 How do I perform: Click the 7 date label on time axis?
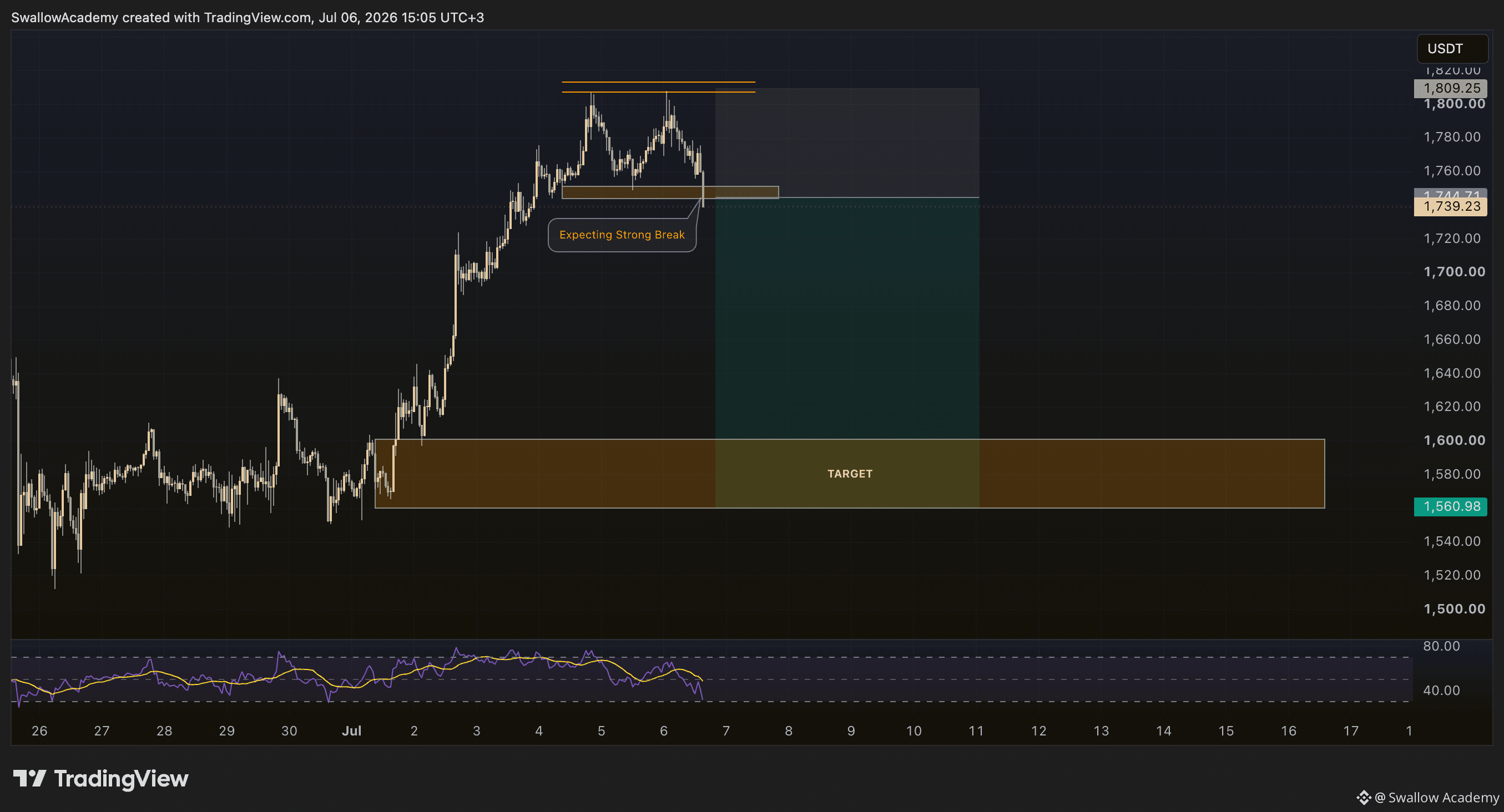coord(726,731)
